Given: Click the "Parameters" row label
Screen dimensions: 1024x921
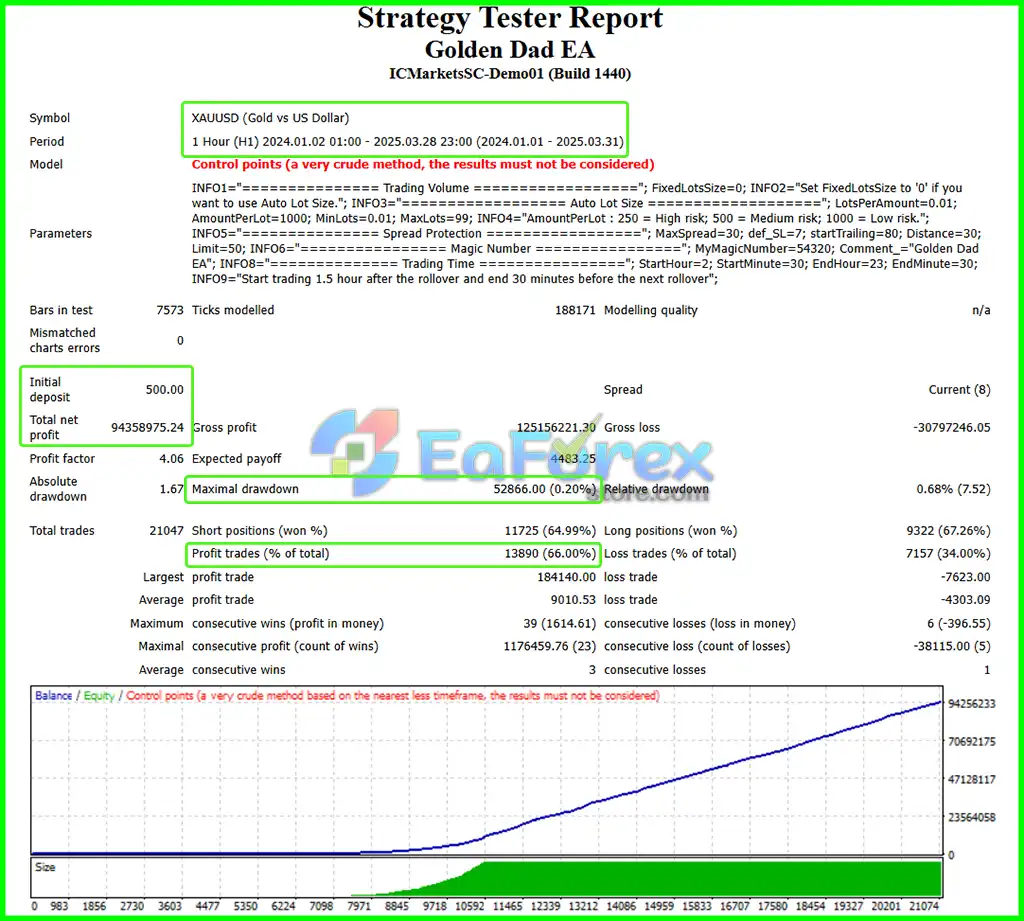Looking at the screenshot, I should point(61,234).
